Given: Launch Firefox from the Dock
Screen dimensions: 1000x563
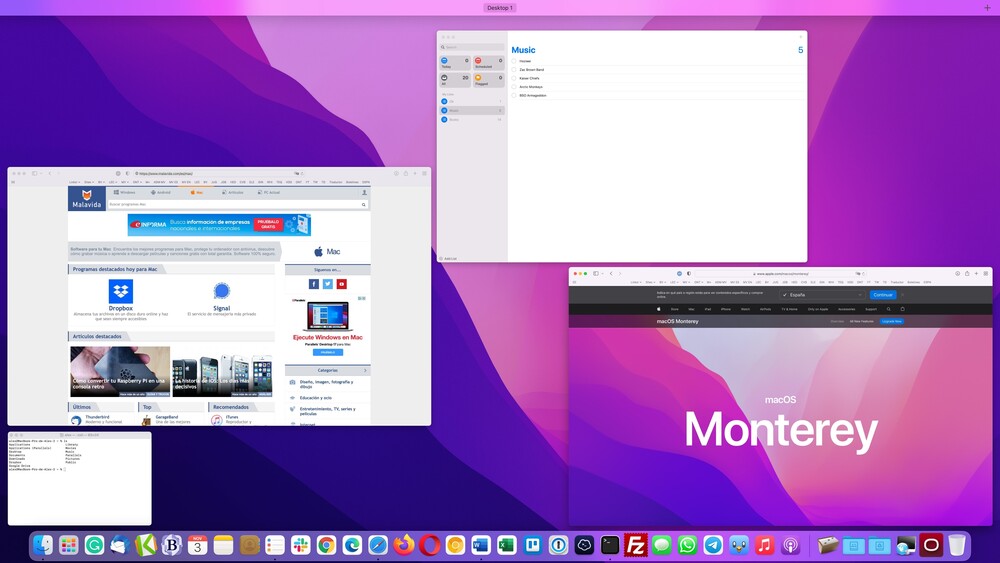Looking at the screenshot, I should click(x=403, y=545).
